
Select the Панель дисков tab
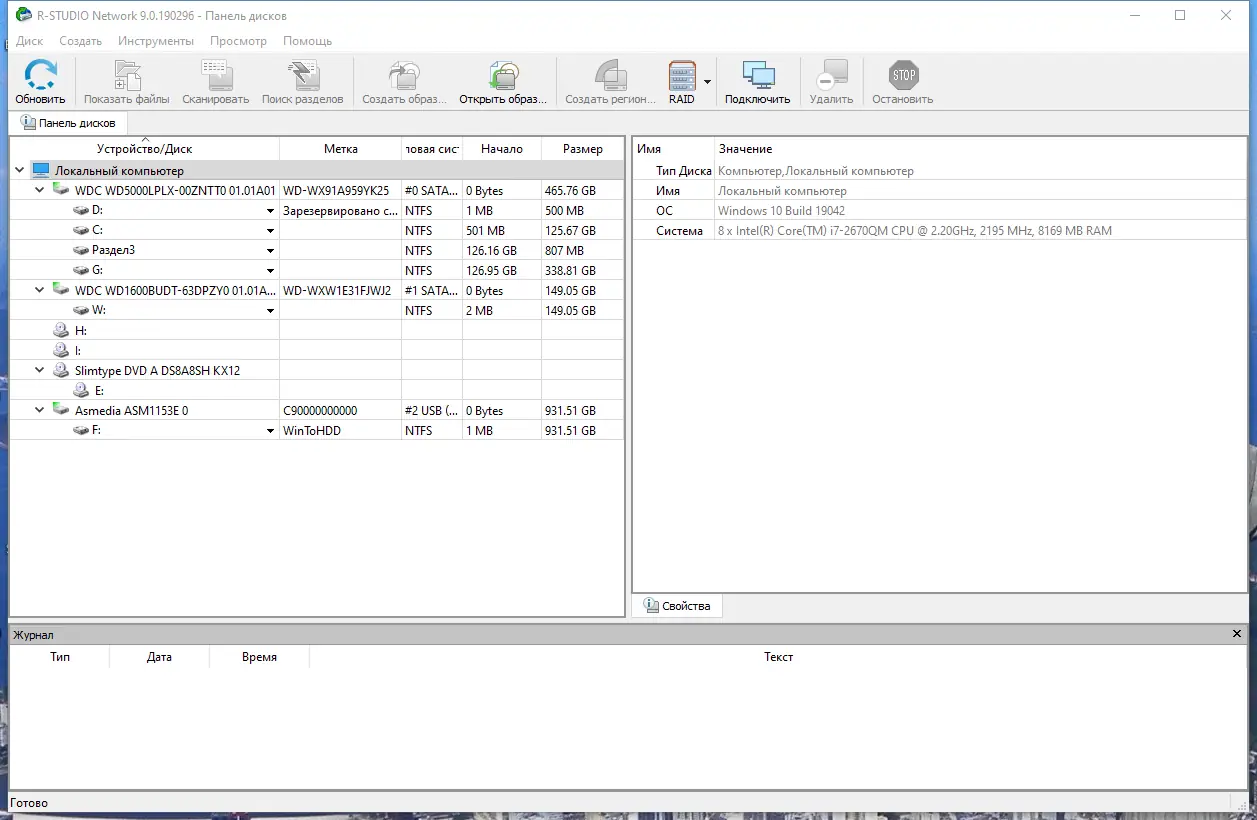pyautogui.click(x=68, y=122)
